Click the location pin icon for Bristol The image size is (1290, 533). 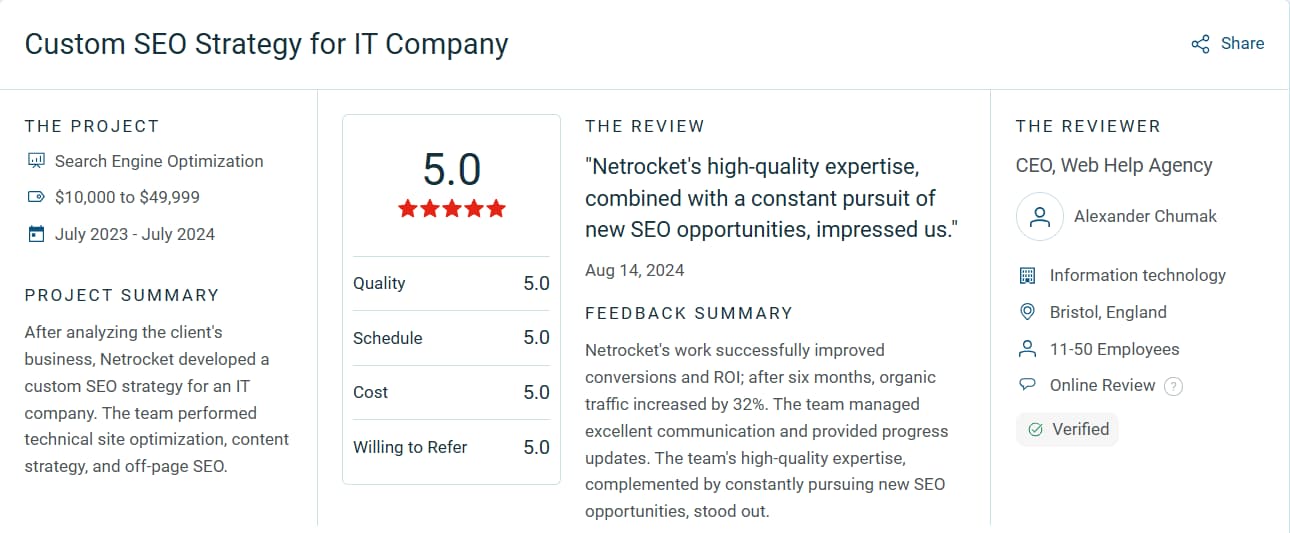pyautogui.click(x=1027, y=313)
